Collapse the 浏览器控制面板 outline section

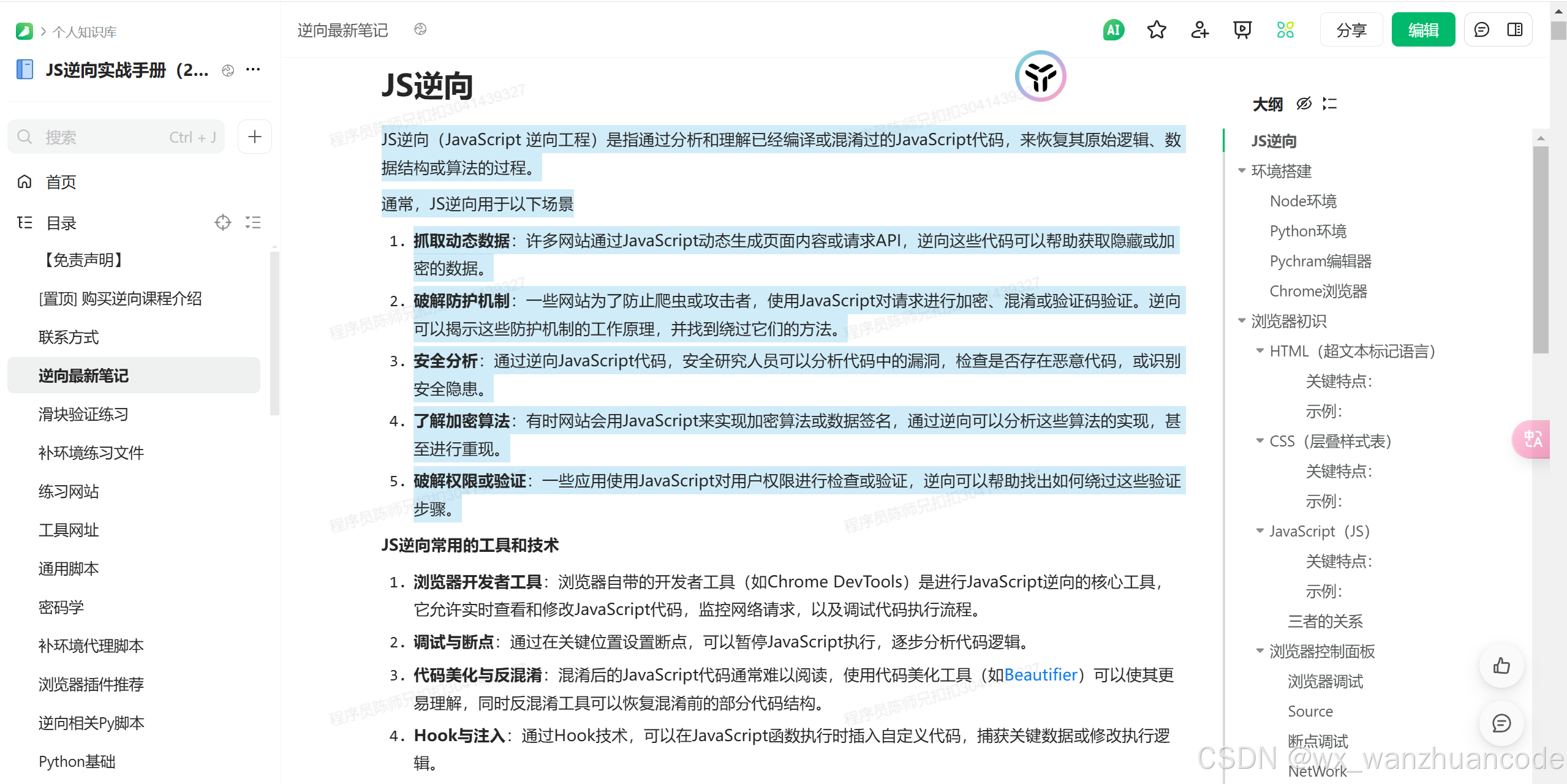tap(1259, 651)
